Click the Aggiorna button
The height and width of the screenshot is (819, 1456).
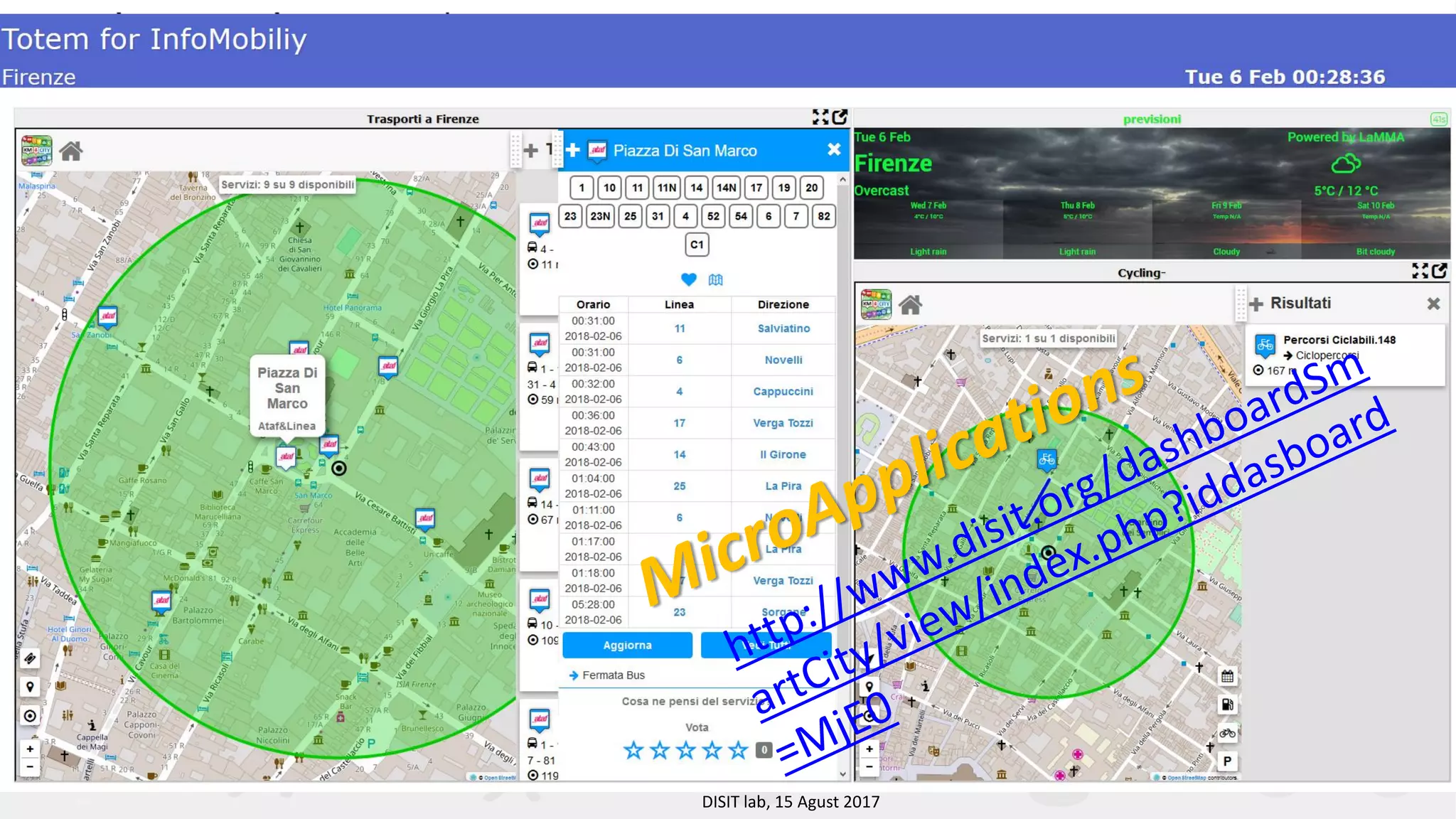(x=626, y=646)
